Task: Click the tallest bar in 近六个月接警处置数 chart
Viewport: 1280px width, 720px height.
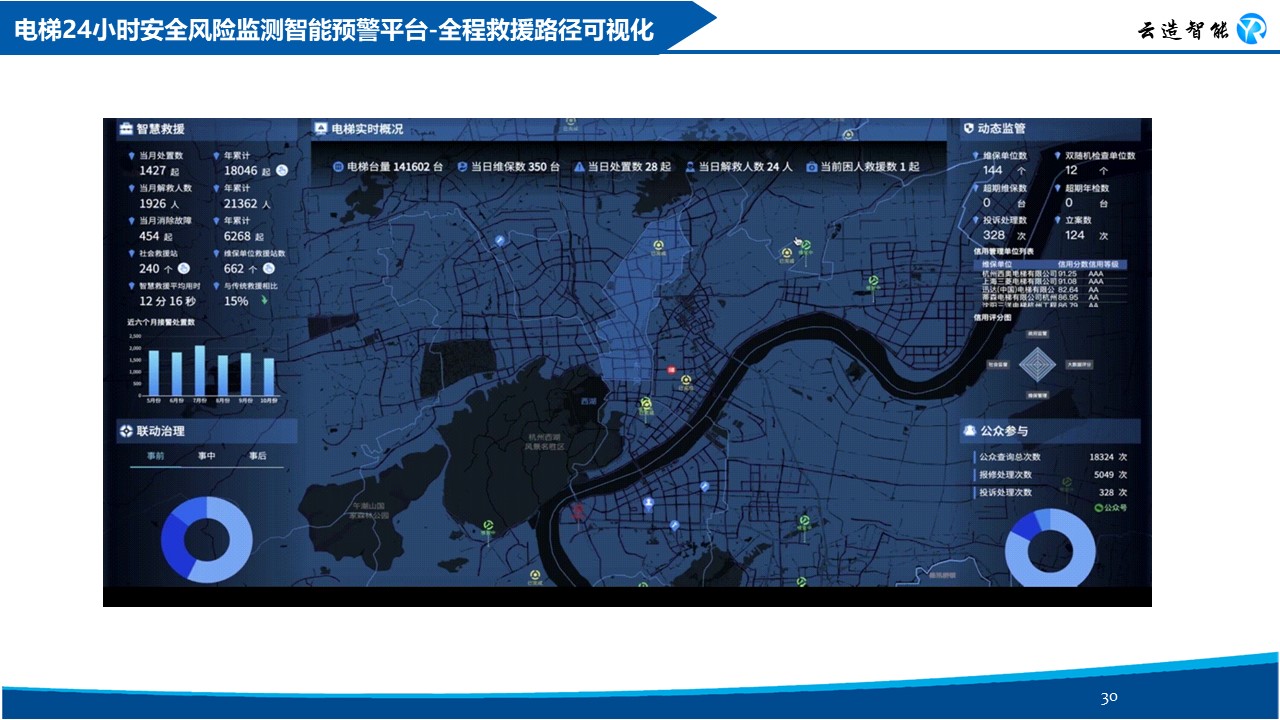Action: [200, 370]
